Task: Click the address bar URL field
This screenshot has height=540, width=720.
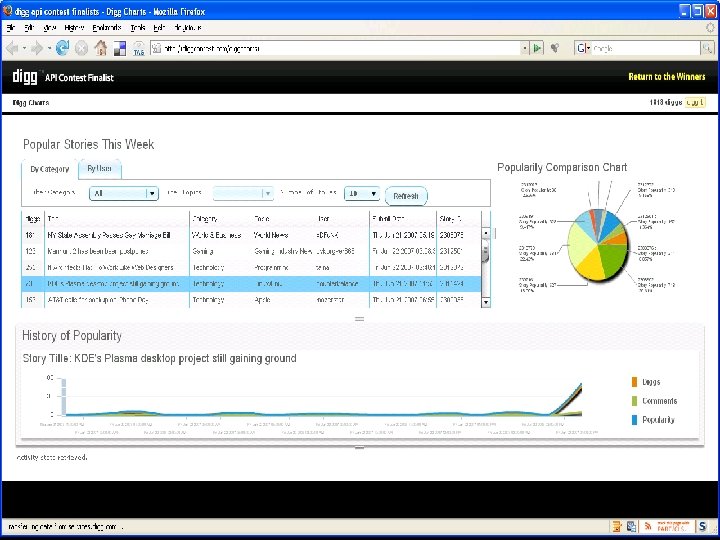Action: coord(342,48)
